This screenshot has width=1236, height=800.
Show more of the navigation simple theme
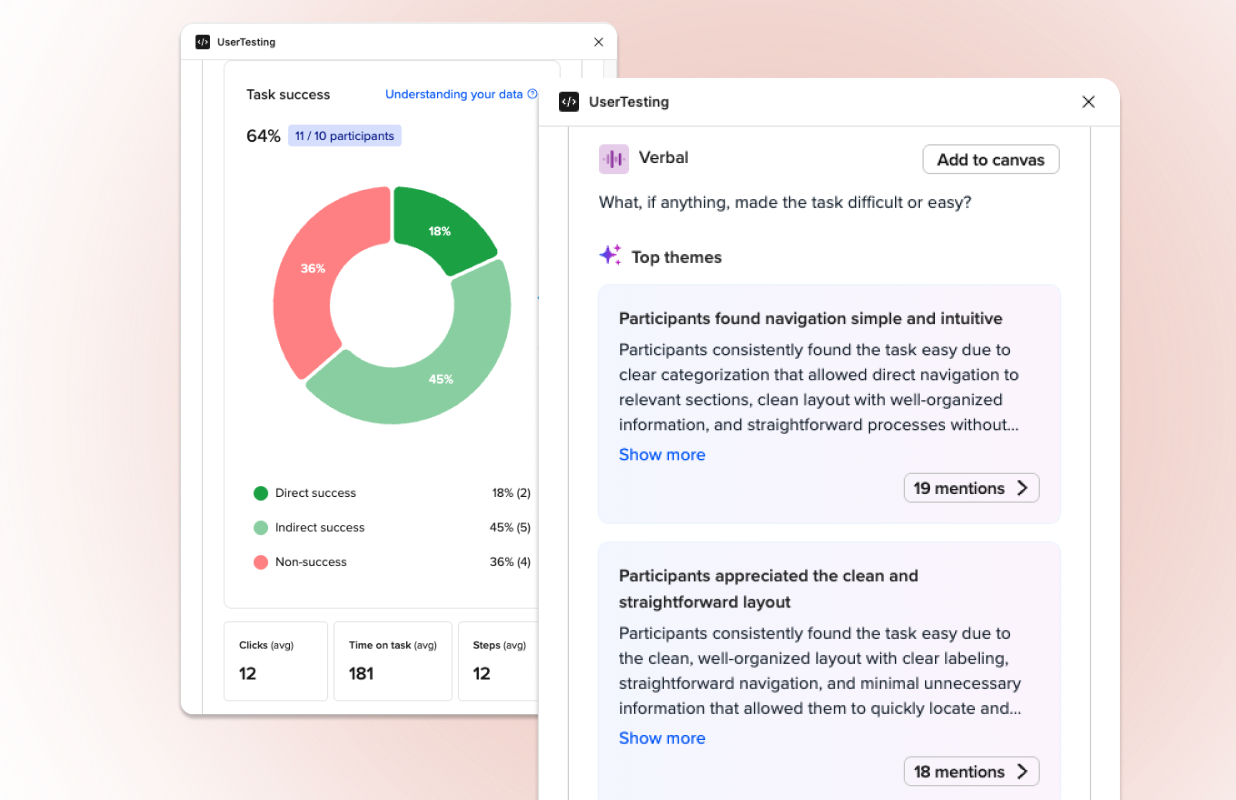[662, 454]
